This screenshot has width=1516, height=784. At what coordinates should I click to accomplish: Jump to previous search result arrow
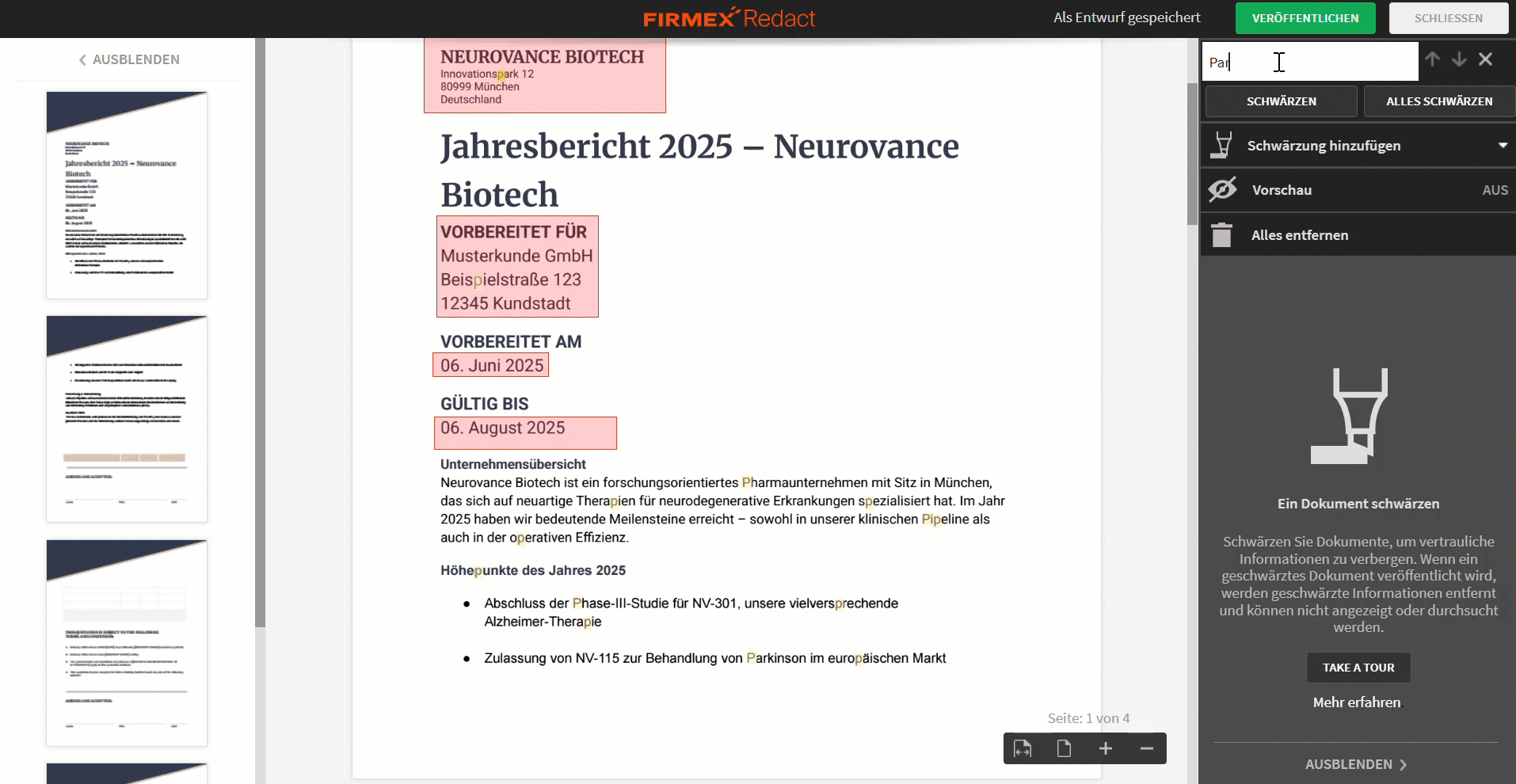point(1432,59)
